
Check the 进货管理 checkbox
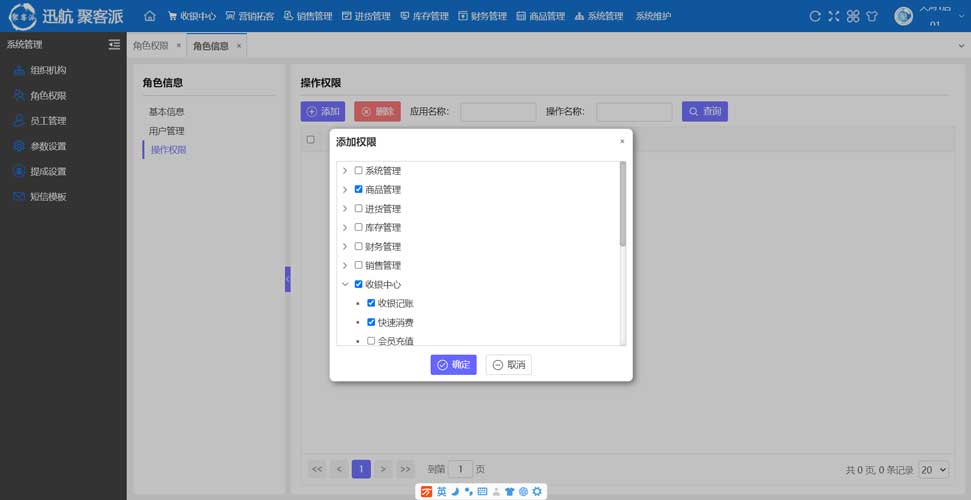coord(358,208)
